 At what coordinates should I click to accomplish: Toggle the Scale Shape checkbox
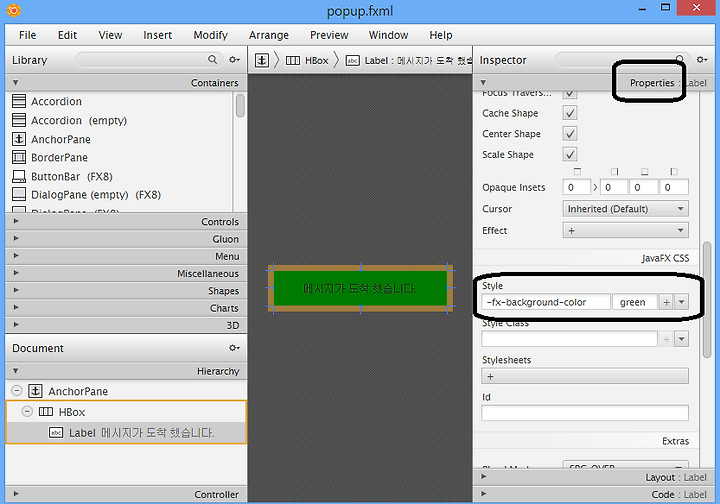point(570,154)
